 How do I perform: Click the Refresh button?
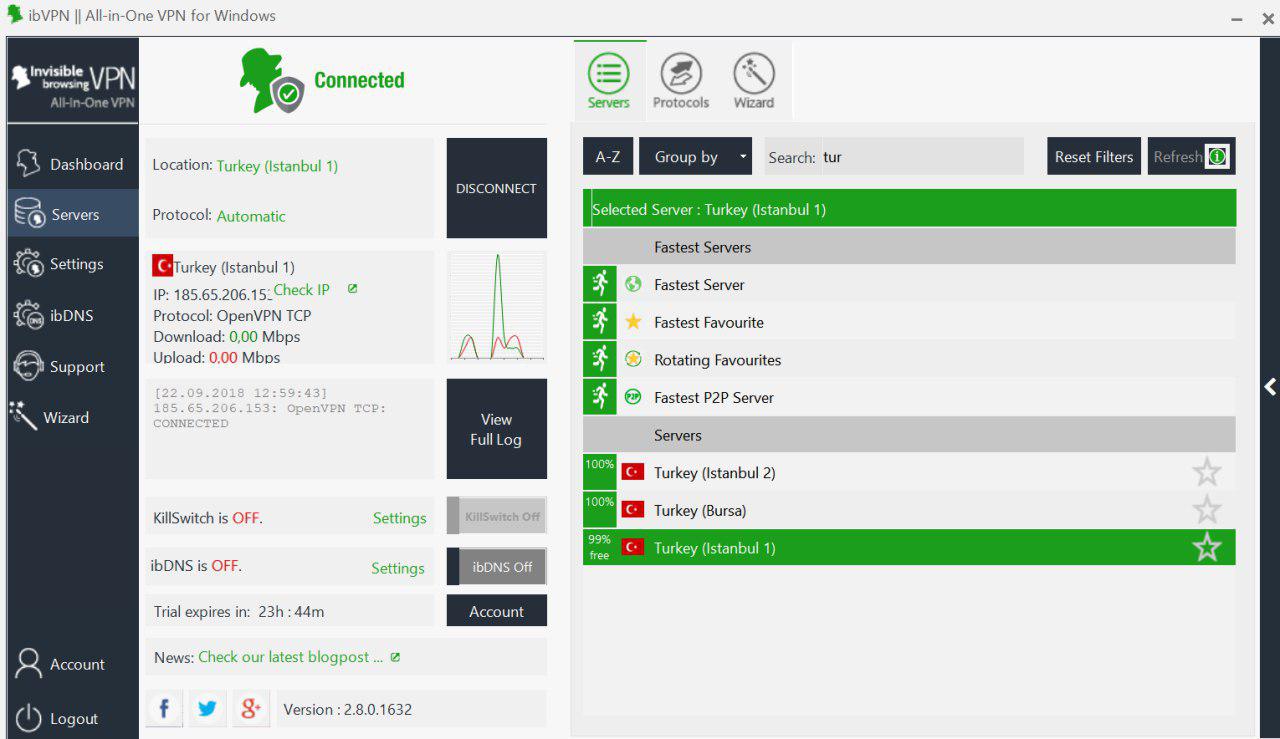tap(1191, 157)
